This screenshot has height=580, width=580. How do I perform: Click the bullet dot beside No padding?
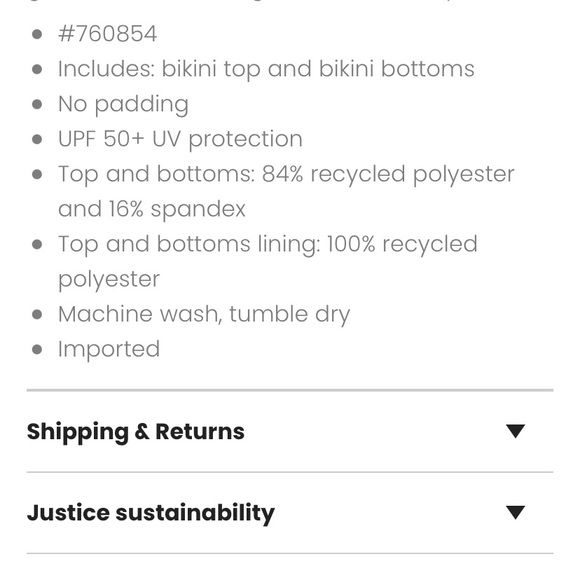(37, 104)
